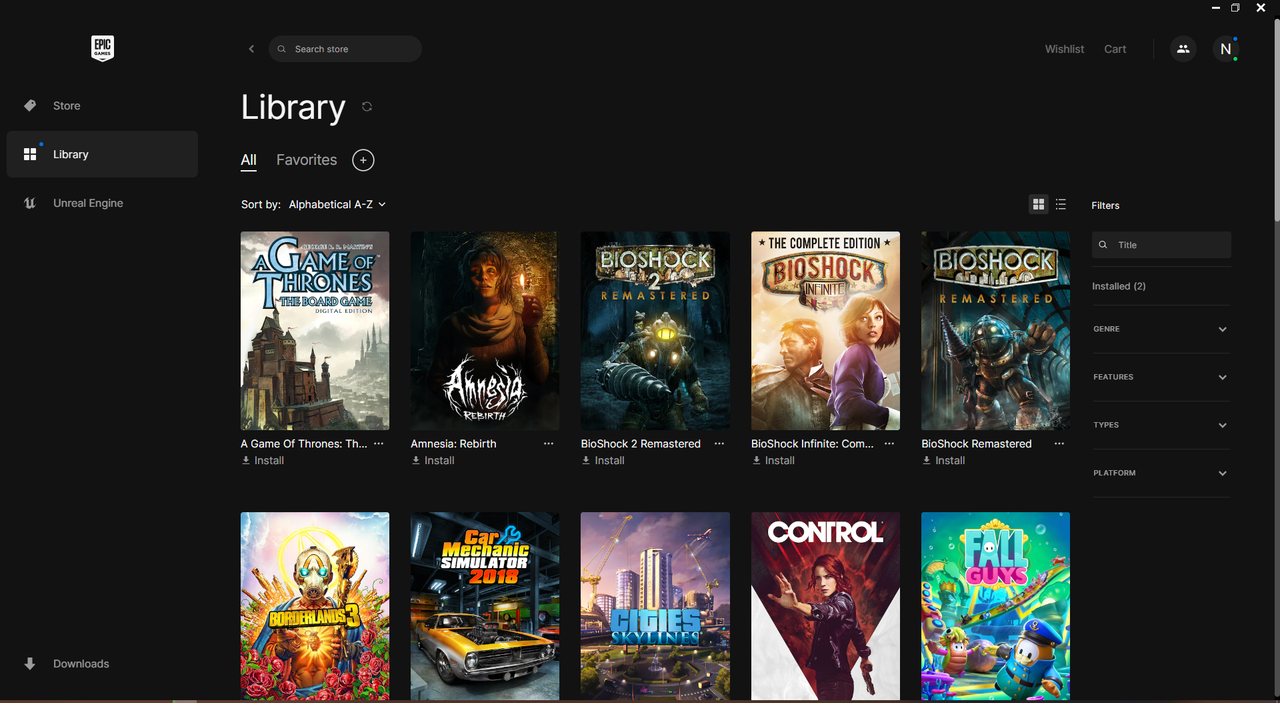The width and height of the screenshot is (1280, 703).
Task: Open BioShock 2 Remastered cover art
Action: point(655,331)
